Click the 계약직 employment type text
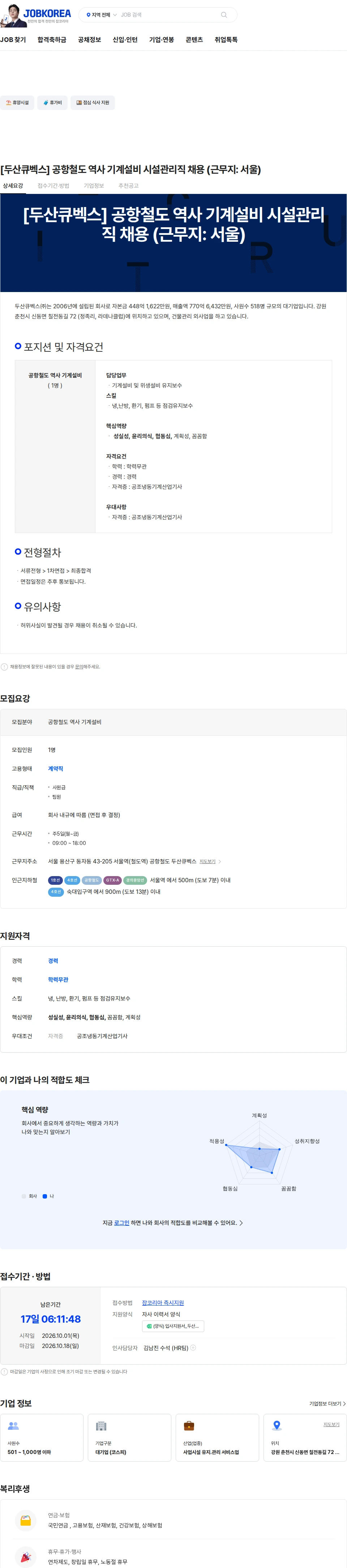The height and width of the screenshot is (1568, 347). (55, 769)
